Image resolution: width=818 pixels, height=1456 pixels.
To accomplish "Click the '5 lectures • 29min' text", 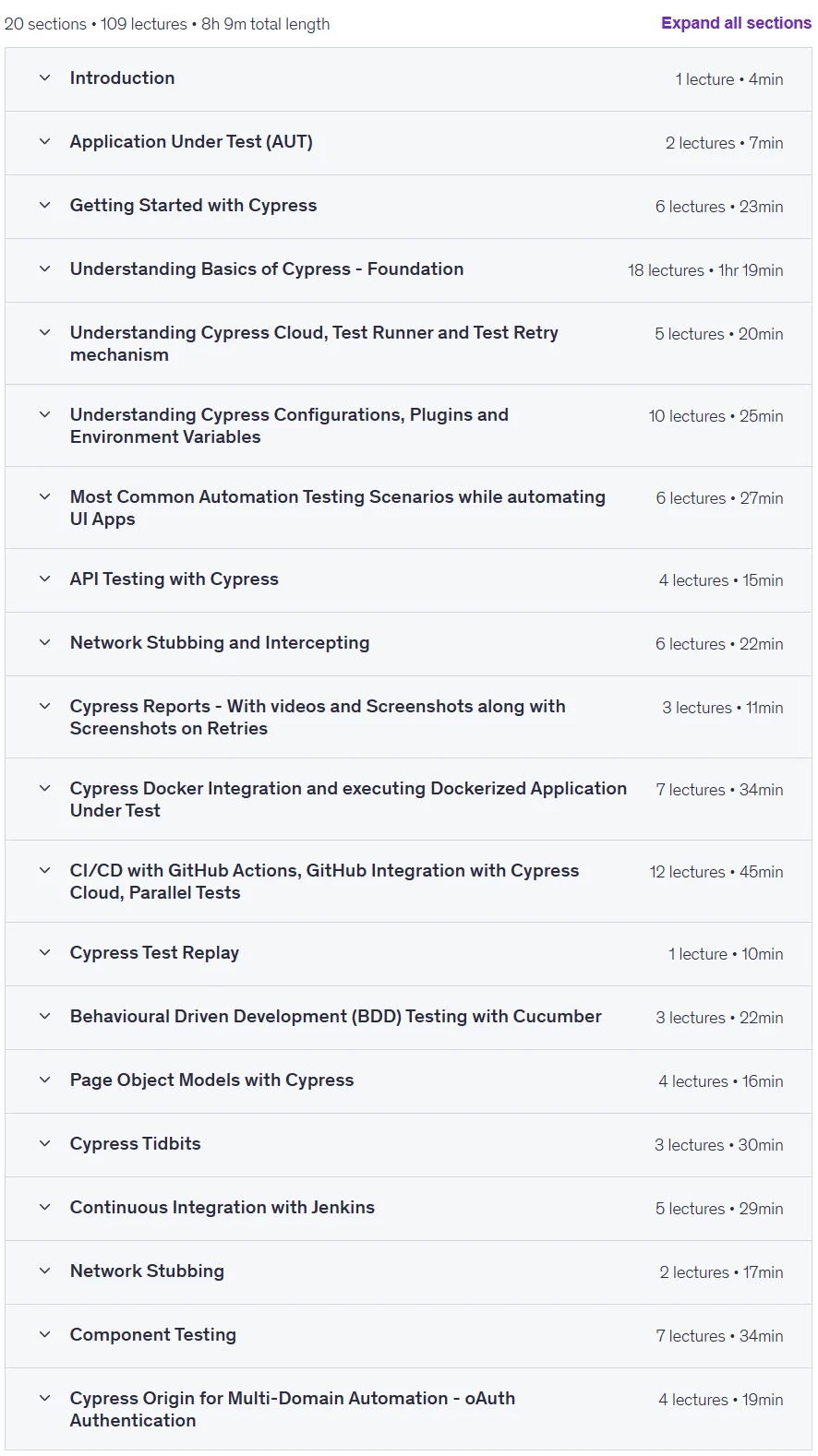I will [x=719, y=1209].
